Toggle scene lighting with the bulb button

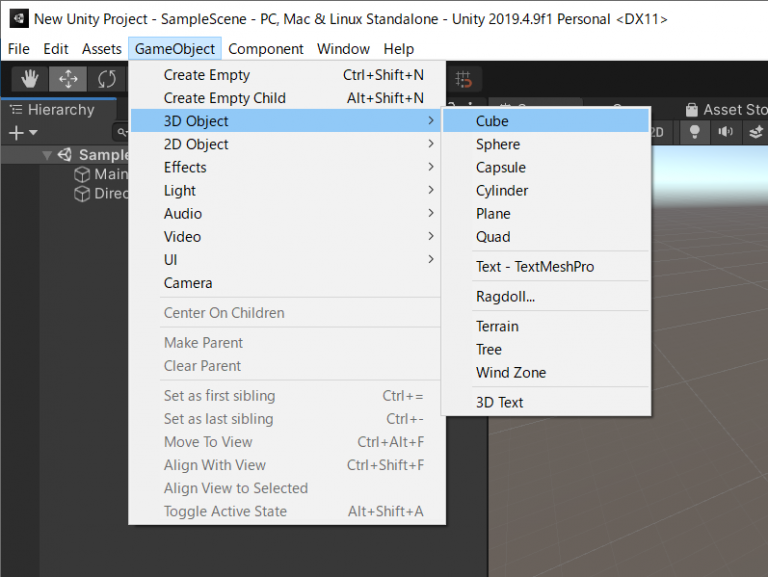click(693, 132)
